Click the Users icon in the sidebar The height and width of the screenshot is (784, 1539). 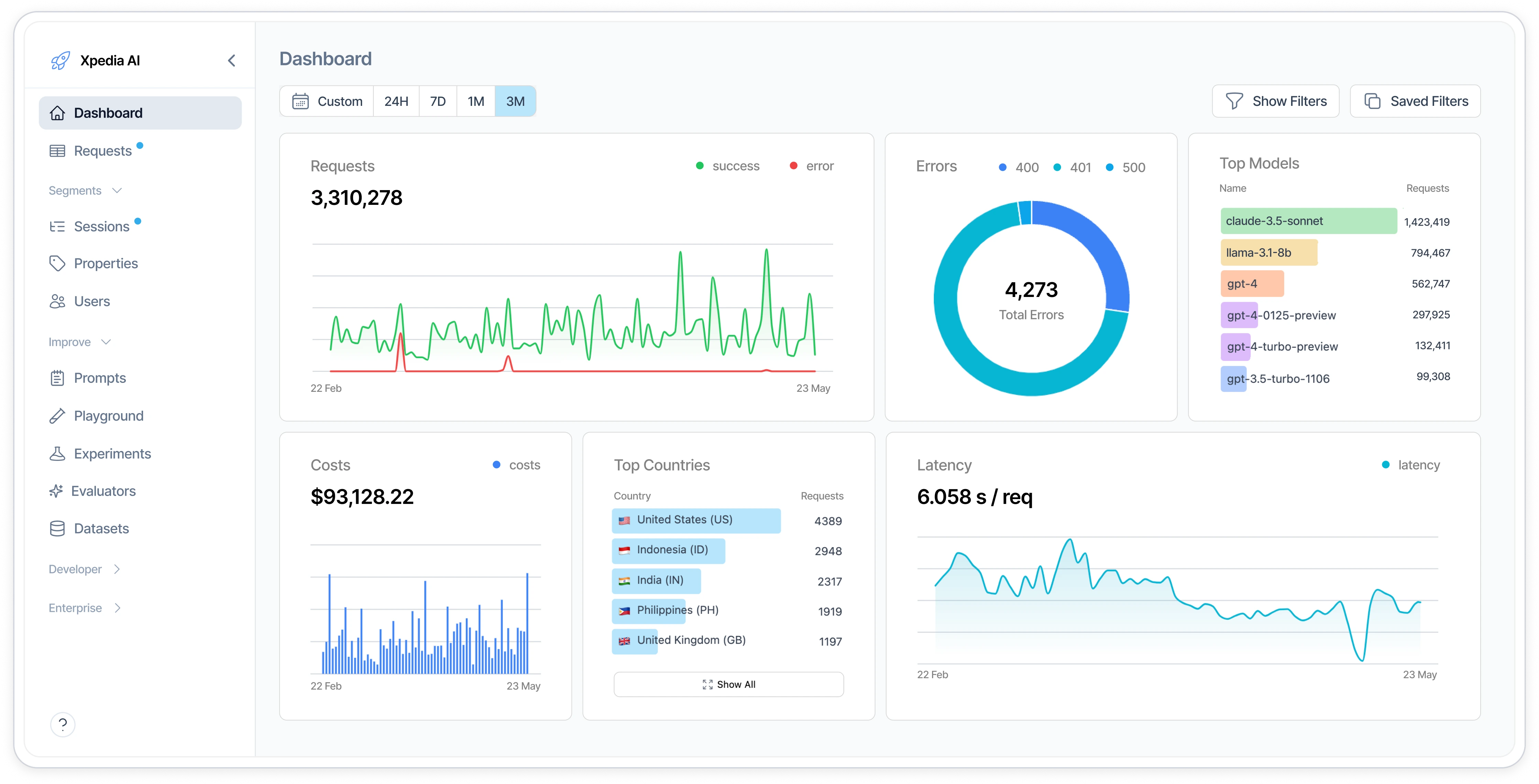[x=57, y=301]
